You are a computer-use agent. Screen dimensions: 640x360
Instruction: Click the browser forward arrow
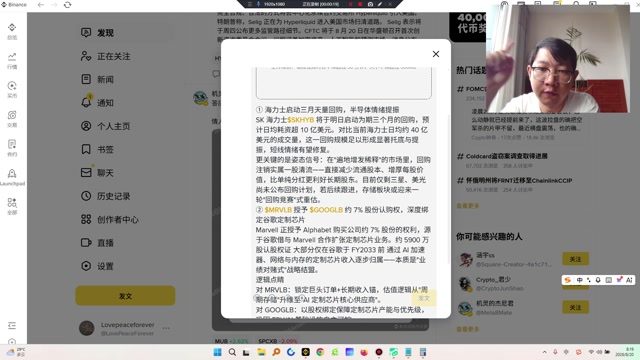pos(54,5)
